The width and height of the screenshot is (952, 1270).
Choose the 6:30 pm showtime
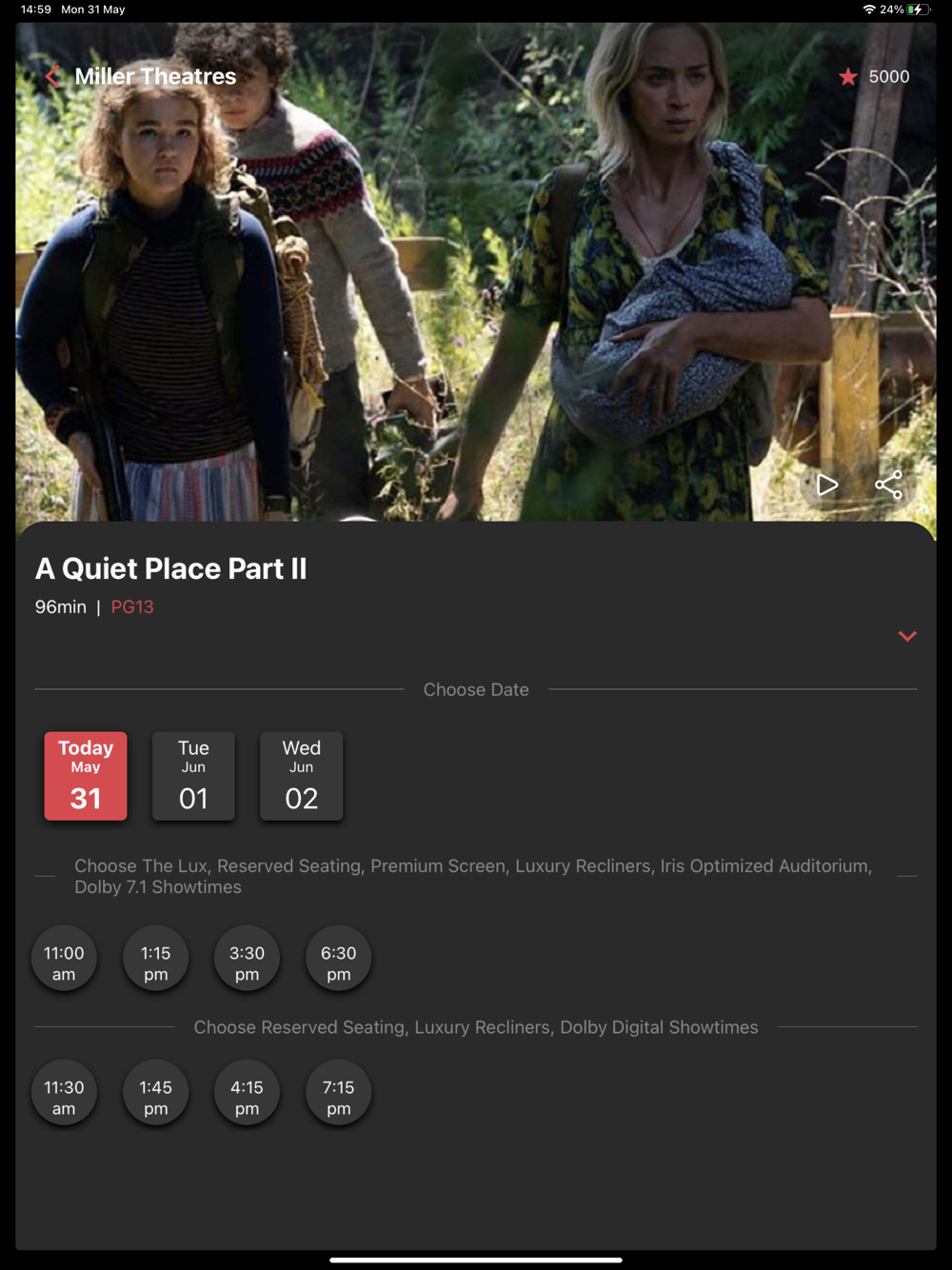pyautogui.click(x=338, y=958)
